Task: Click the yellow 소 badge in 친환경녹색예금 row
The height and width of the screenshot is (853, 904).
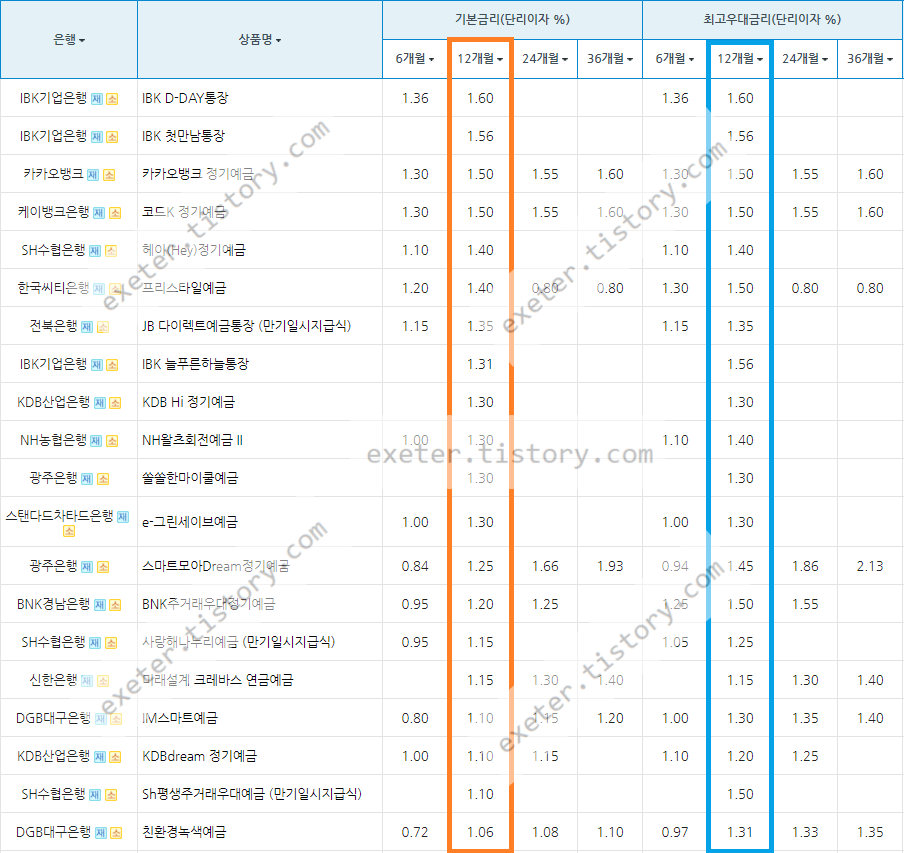Action: 116,833
